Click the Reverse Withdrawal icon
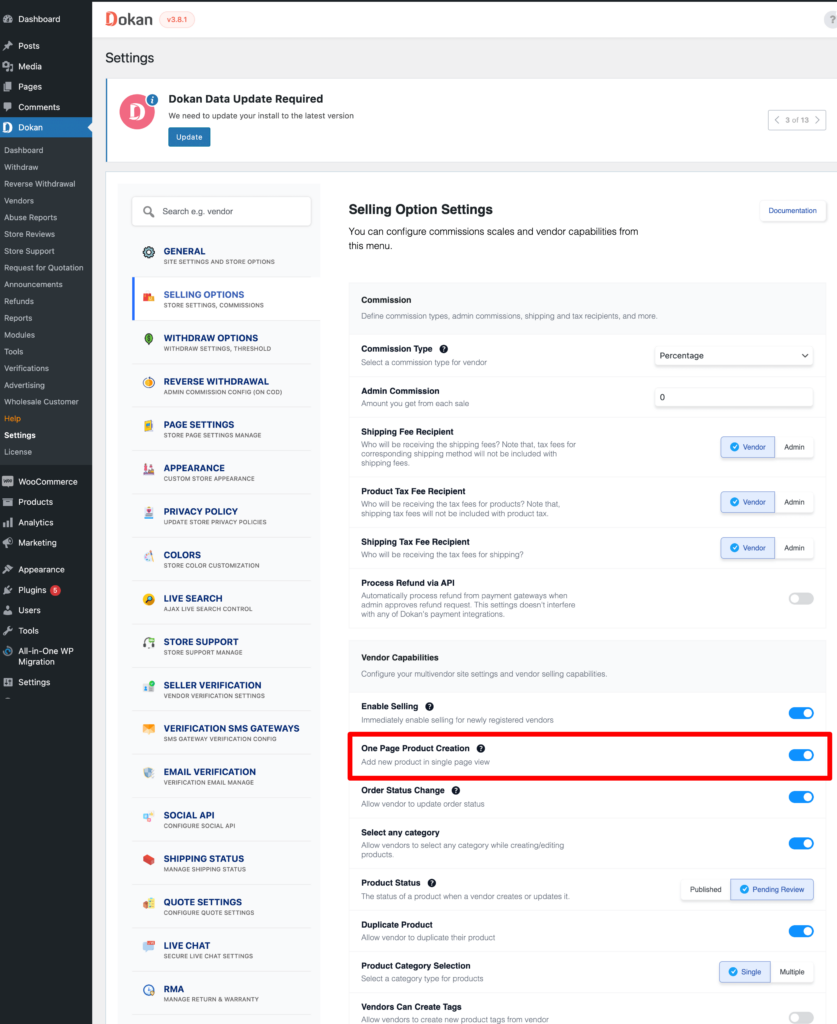The height and width of the screenshot is (1024, 837). pos(149,383)
